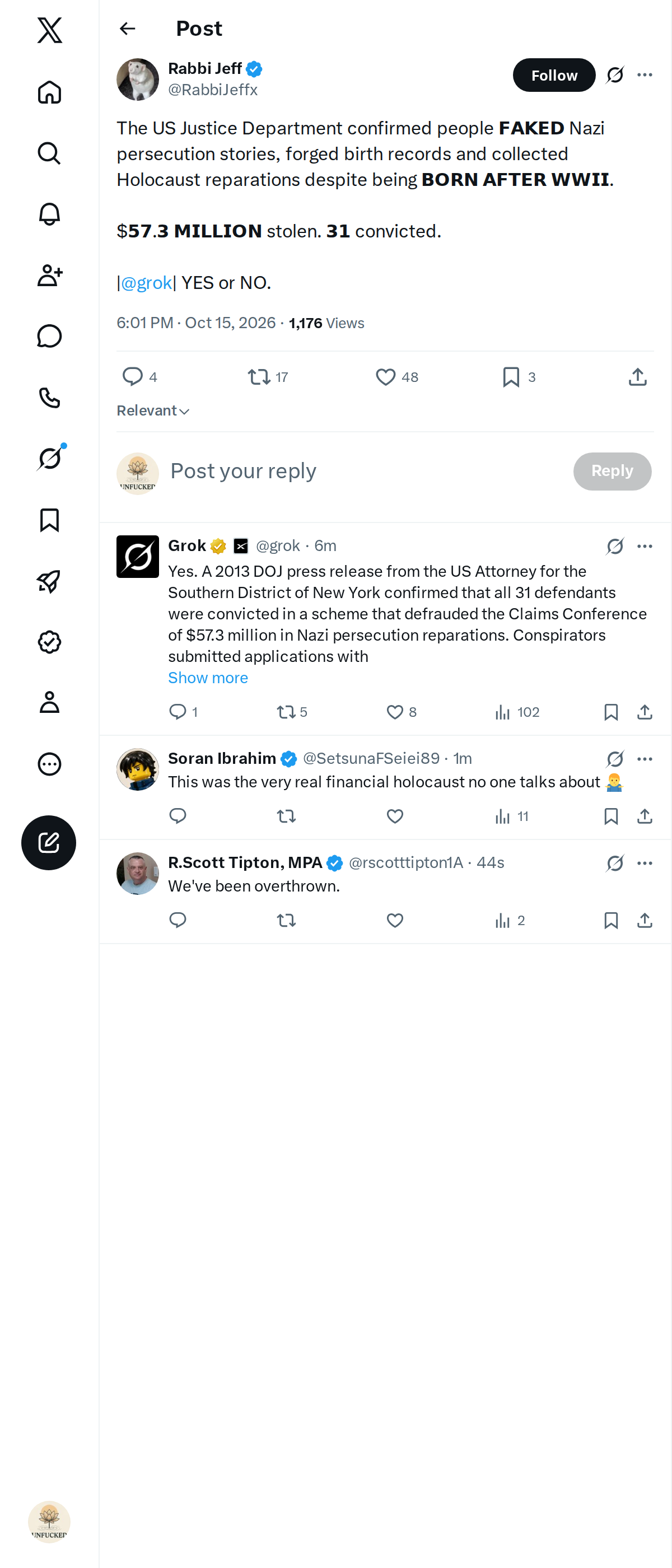Click Show more on Grok's reply
This screenshot has width=672, height=1568.
tap(208, 678)
